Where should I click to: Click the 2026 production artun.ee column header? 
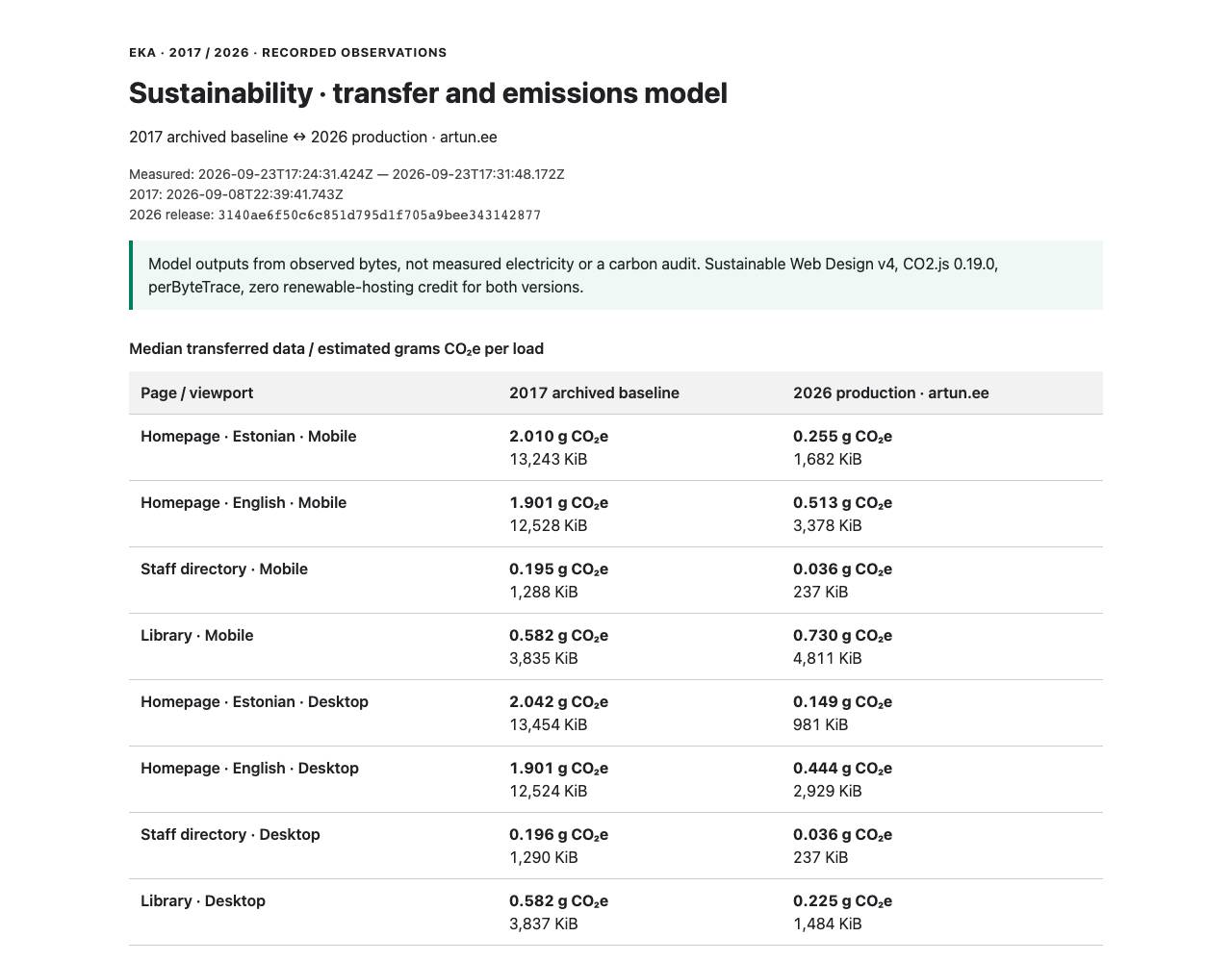[x=891, y=392]
